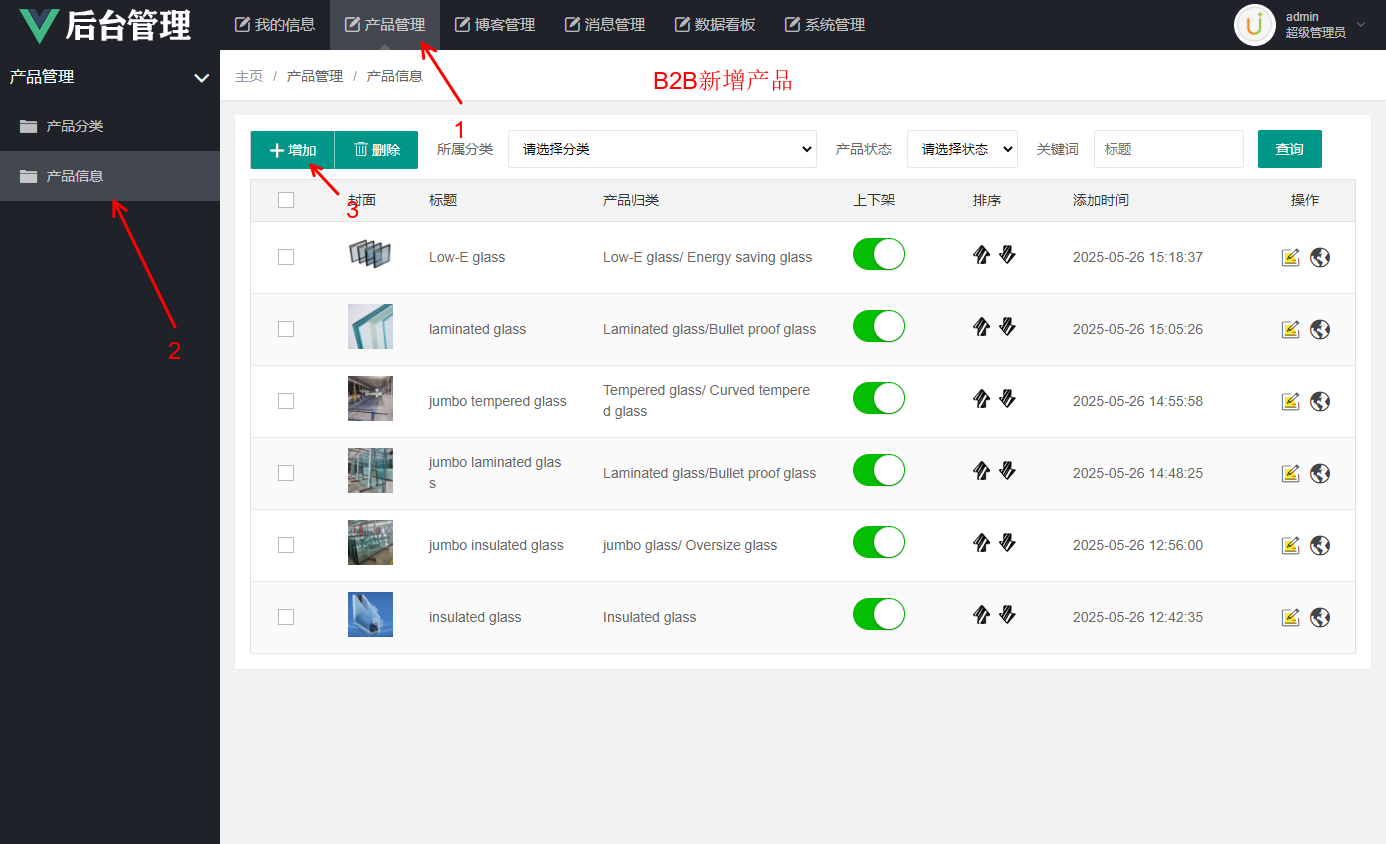Toggle shelf status of jumbo tempered glass
1386x844 pixels.
(x=879, y=398)
